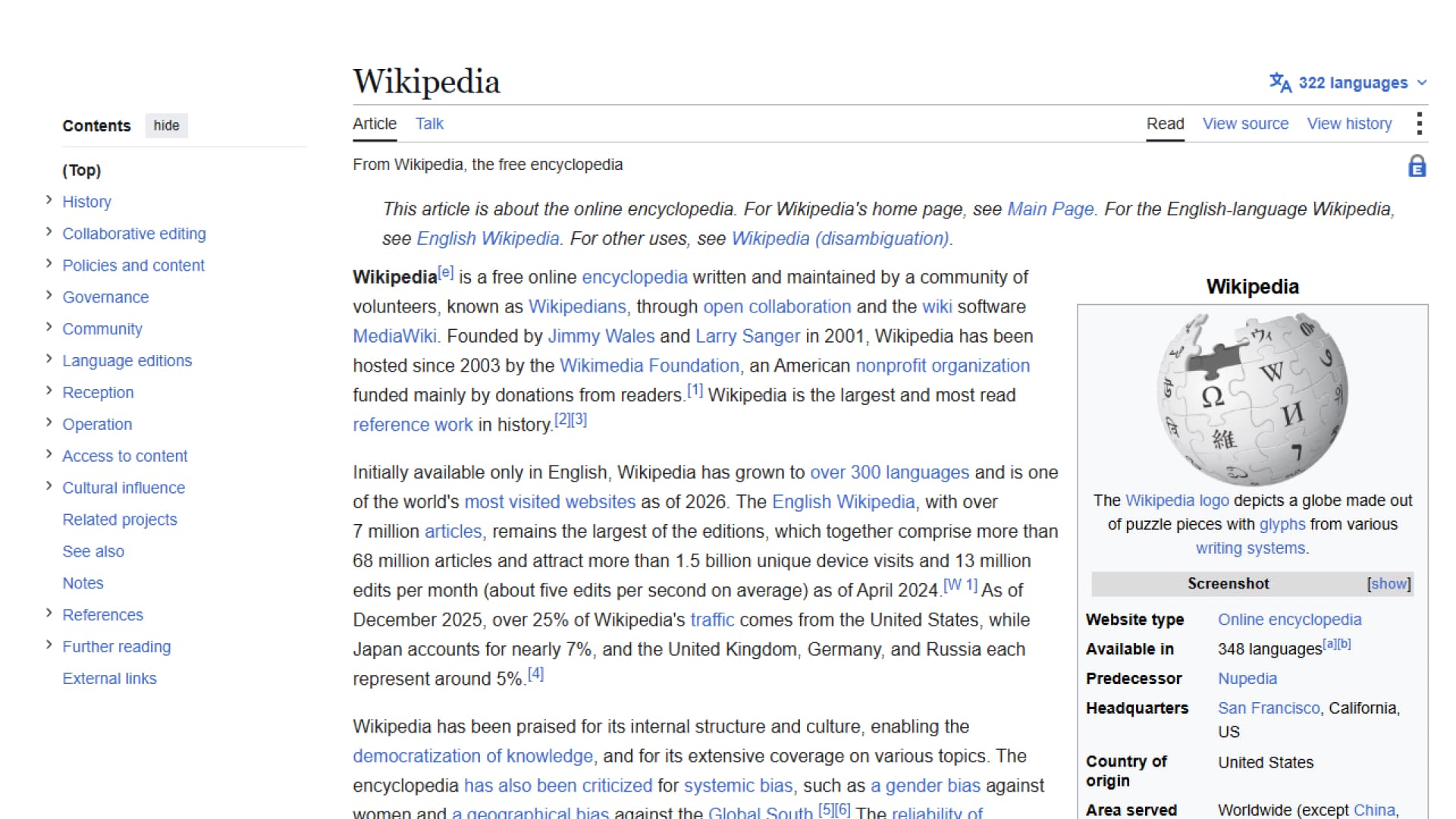Expand the Governance section chevron
The width and height of the screenshot is (1456, 819).
49,296
